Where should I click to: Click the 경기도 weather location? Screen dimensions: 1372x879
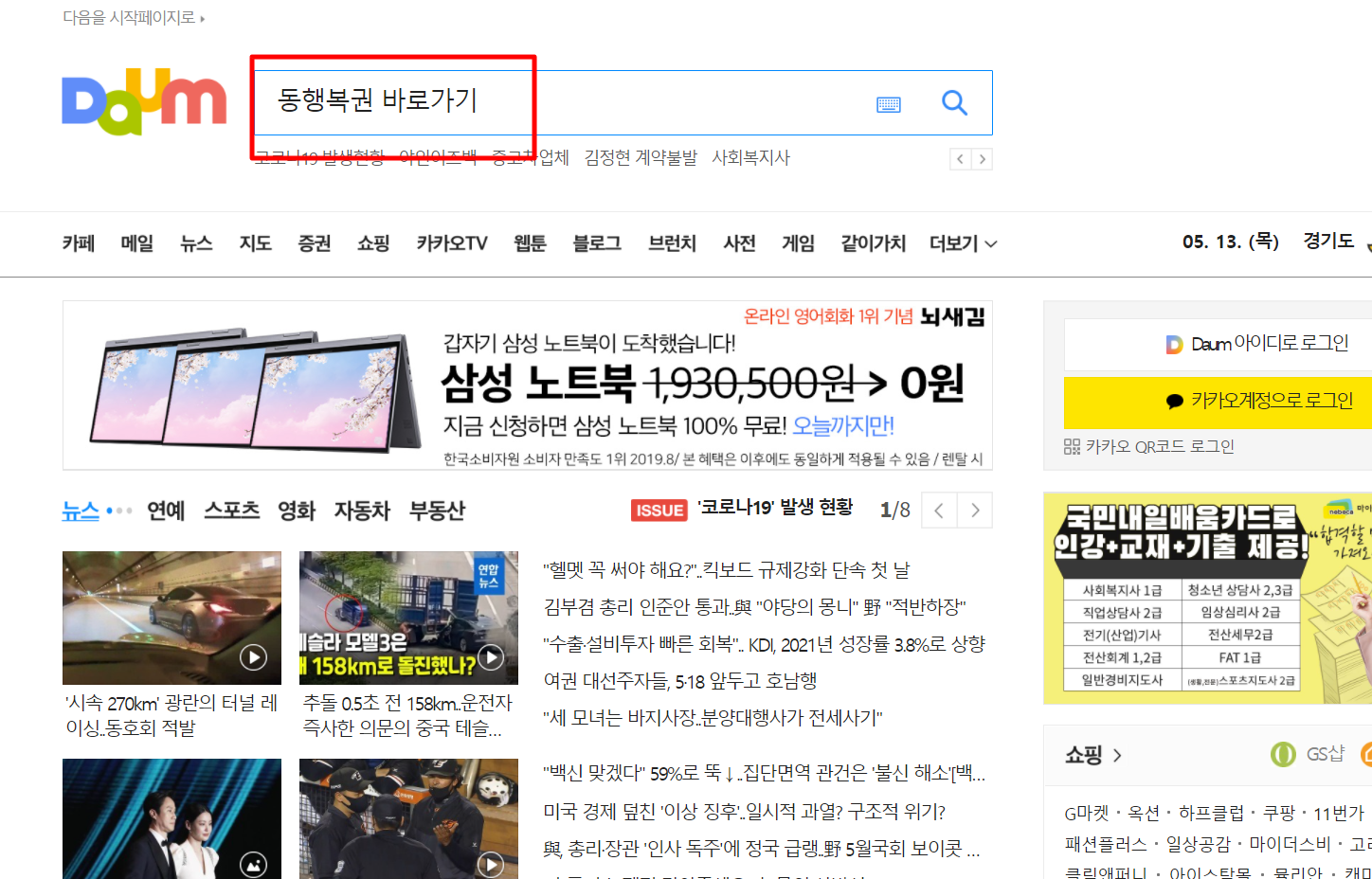pyautogui.click(x=1328, y=241)
